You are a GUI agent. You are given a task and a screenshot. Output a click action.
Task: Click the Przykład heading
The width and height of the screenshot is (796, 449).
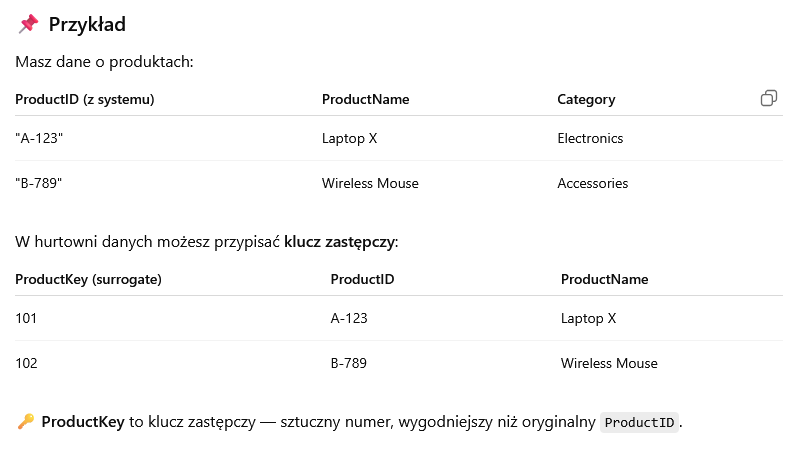tap(87, 24)
